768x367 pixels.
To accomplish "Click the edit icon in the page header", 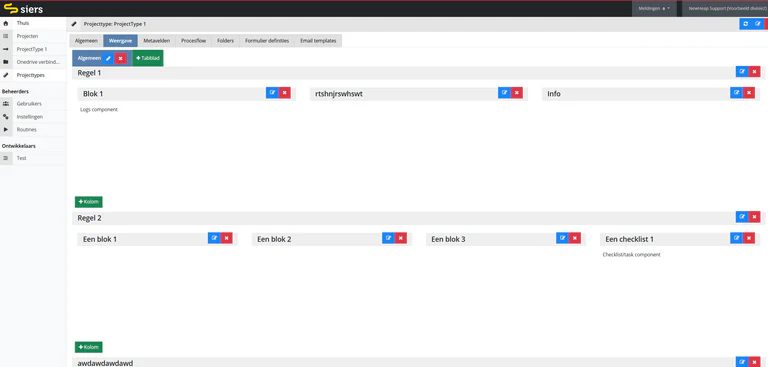I will pyautogui.click(x=758, y=24).
